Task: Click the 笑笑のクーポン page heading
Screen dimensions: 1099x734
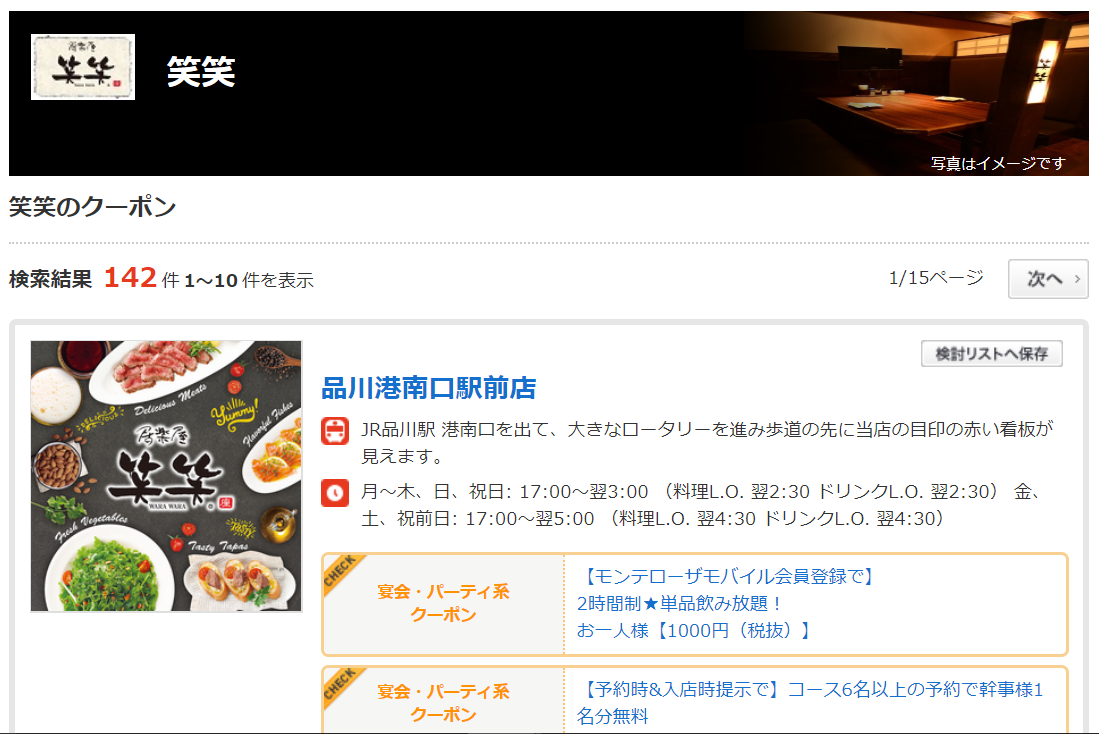Action: [92, 207]
